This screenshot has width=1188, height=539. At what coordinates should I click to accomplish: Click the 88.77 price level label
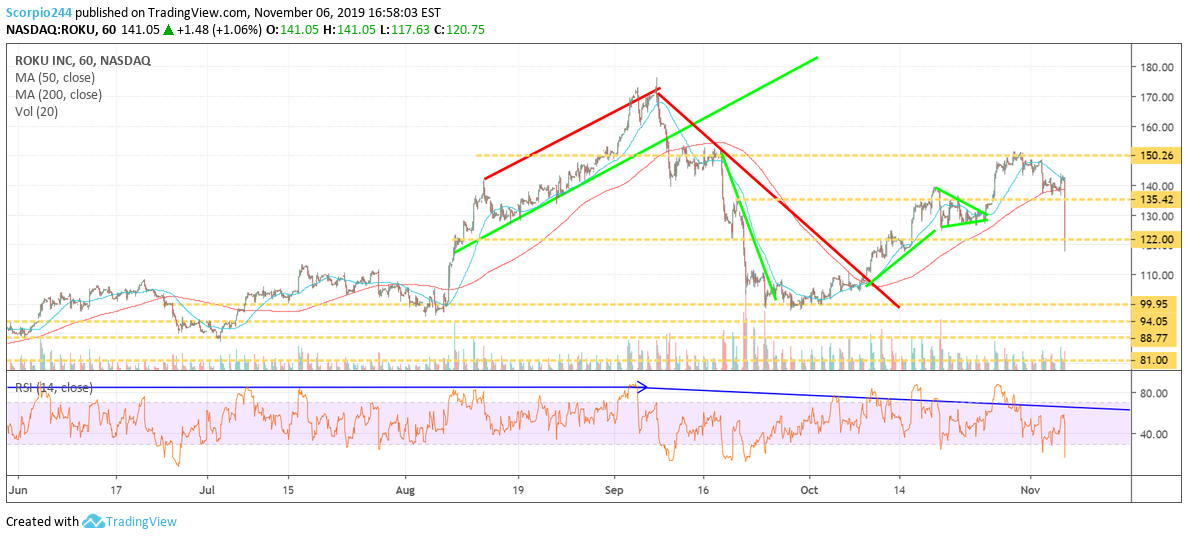pos(1156,337)
